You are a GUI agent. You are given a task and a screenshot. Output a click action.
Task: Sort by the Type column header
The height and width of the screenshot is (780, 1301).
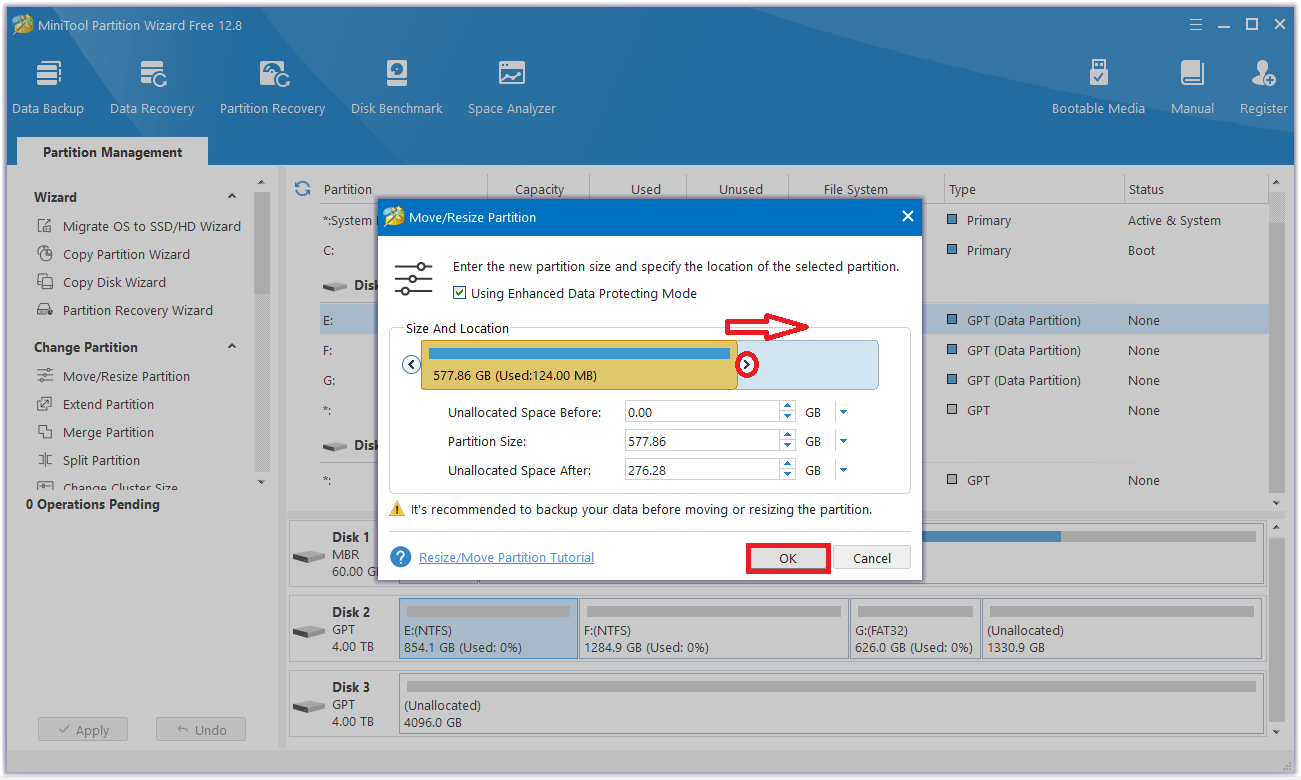tap(1034, 189)
